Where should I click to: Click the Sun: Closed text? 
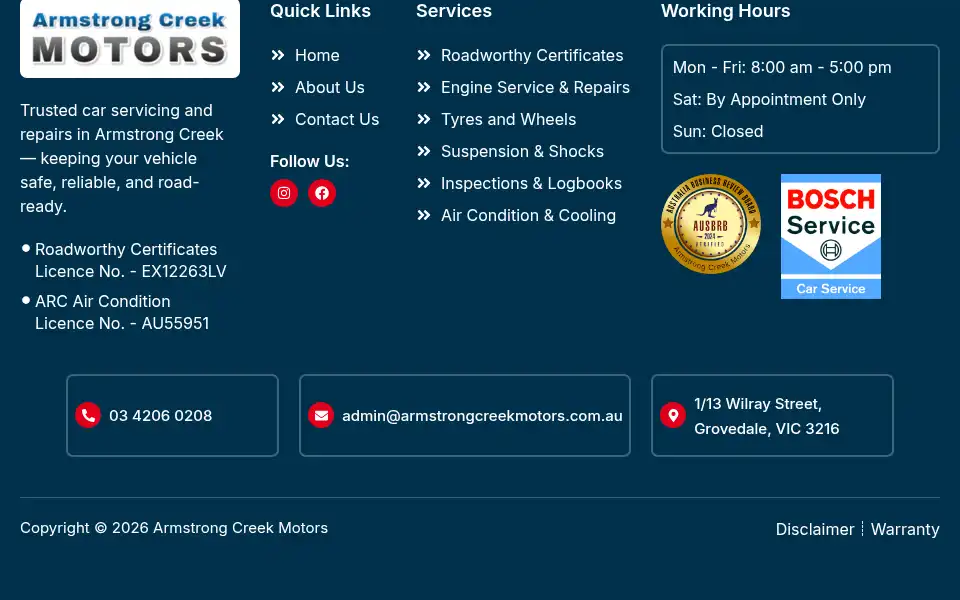[x=718, y=131]
